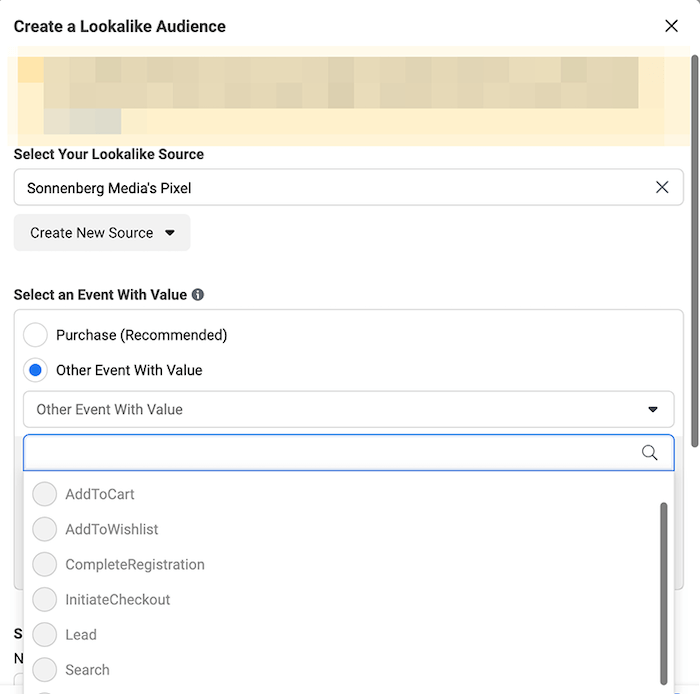Select the Purchase (Recommended) radio option
The image size is (700, 694).
pos(35,335)
